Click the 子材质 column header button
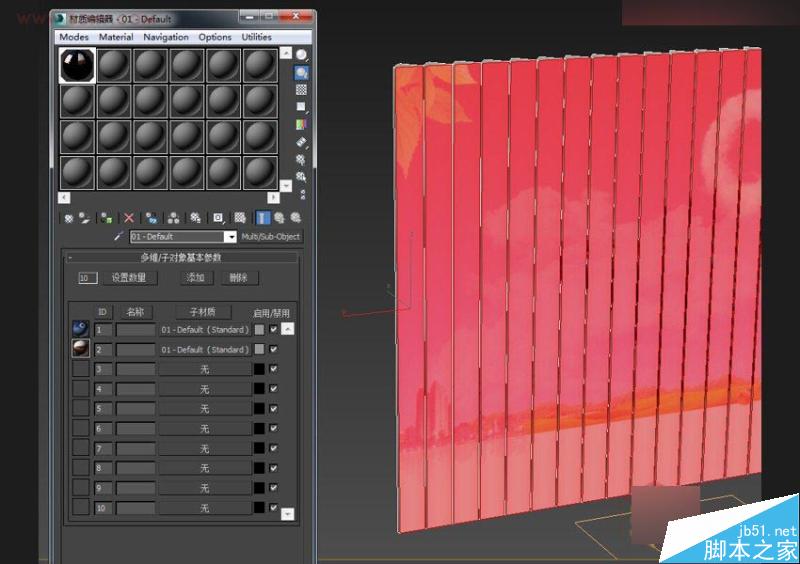 pos(203,312)
